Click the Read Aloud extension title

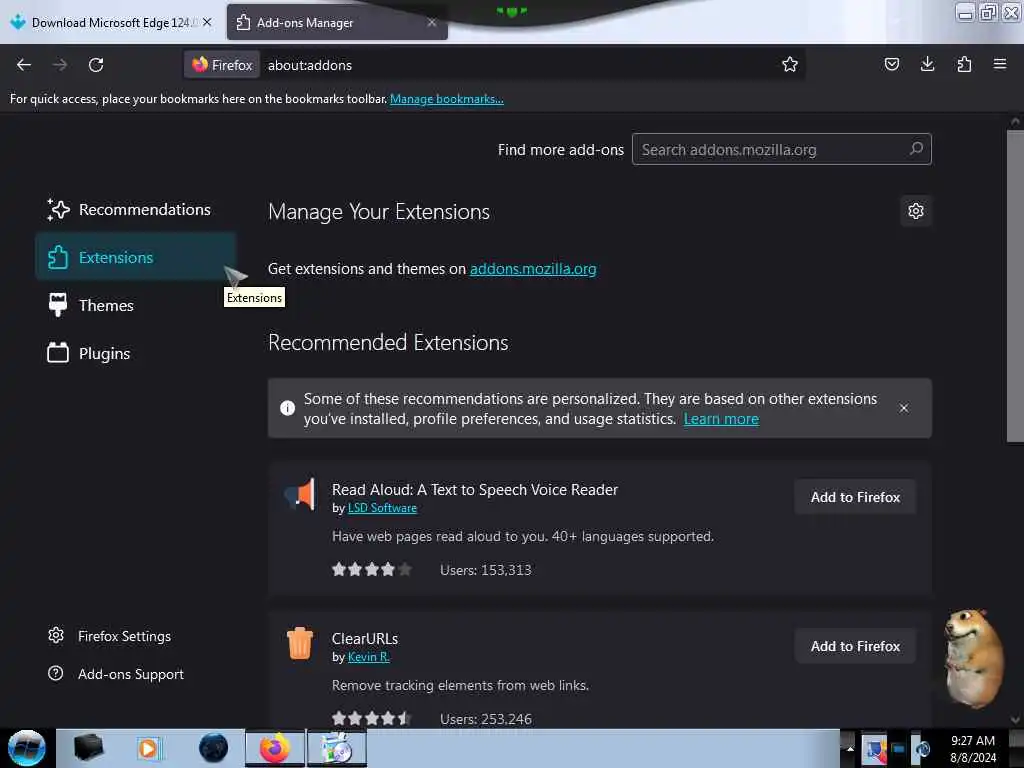click(x=475, y=489)
